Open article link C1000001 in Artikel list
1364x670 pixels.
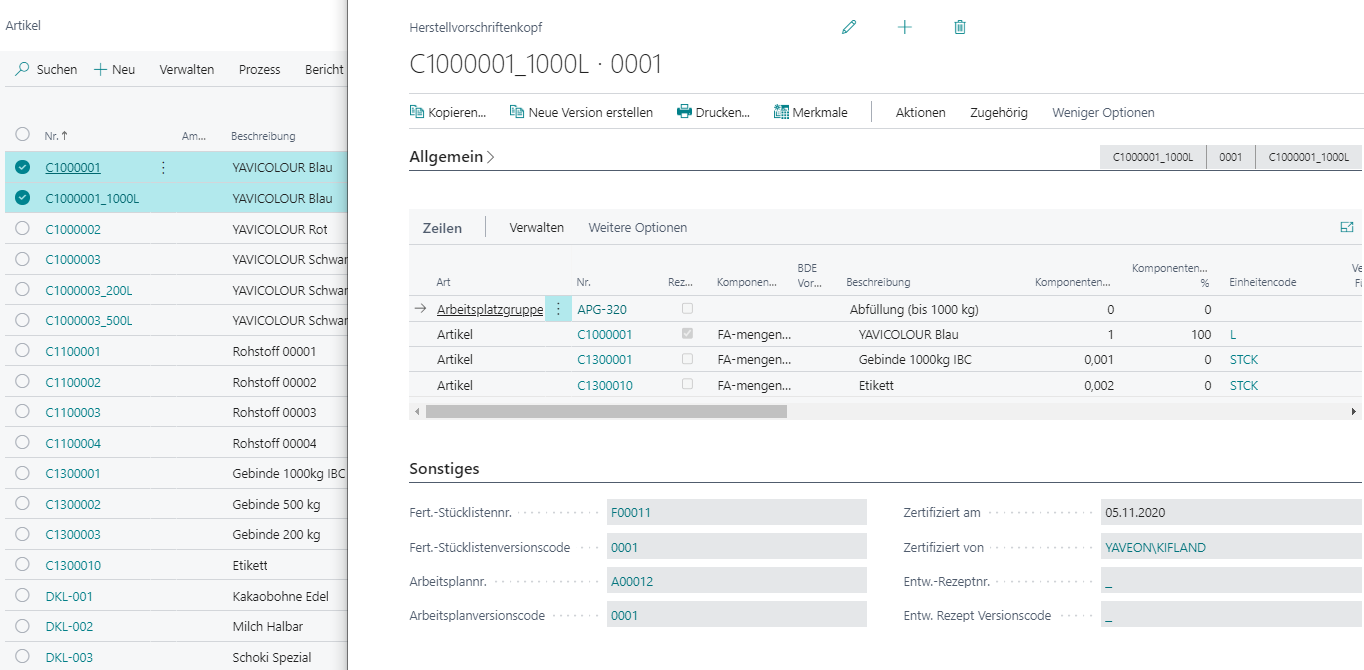[73, 168]
